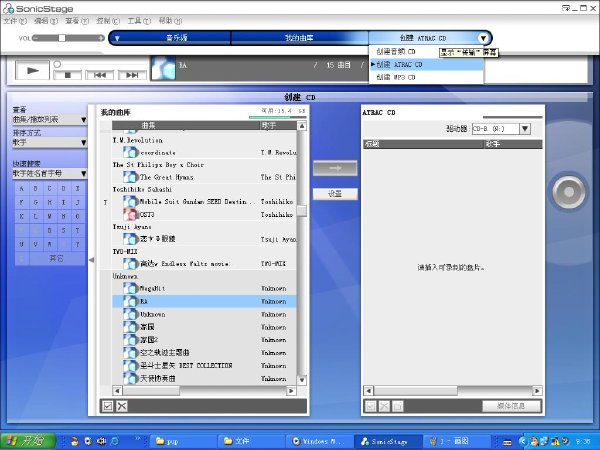Click the library list scroll up arrow
Screen dimensions: 600x450
[x=302, y=126]
